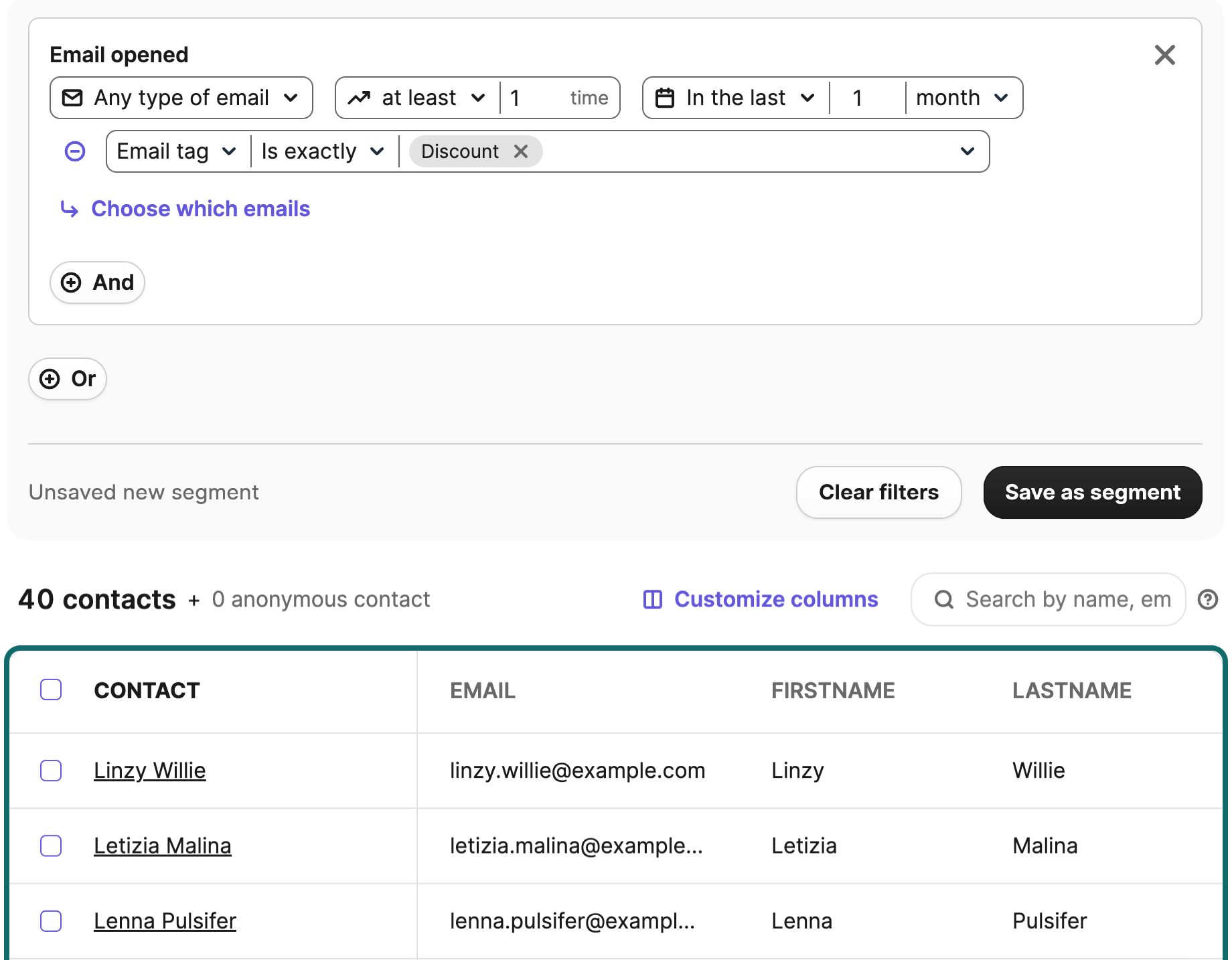Click the calendar icon in date filter
1232x960 pixels.
[664, 98]
